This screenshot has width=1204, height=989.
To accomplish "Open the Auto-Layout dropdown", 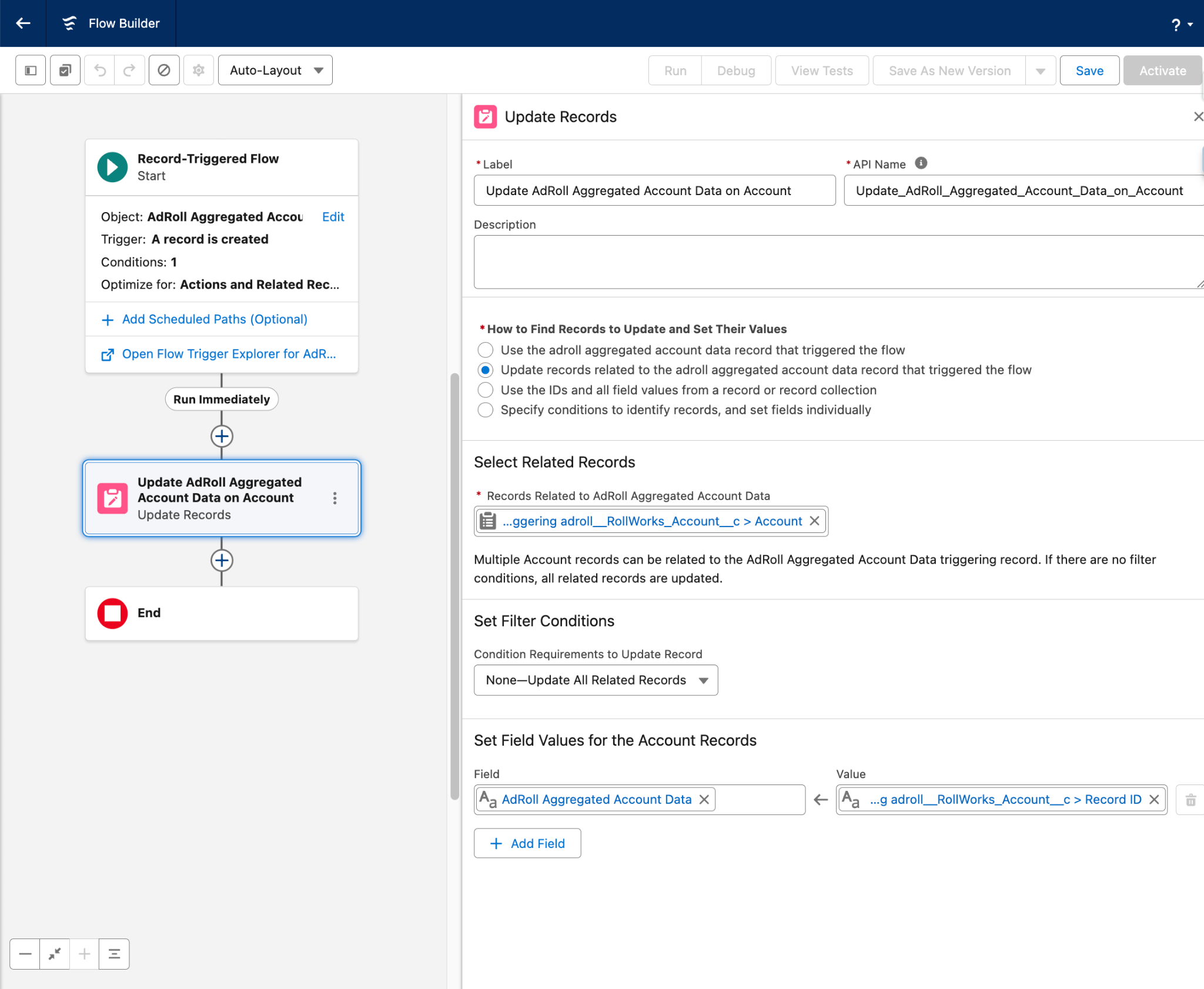I will click(275, 71).
